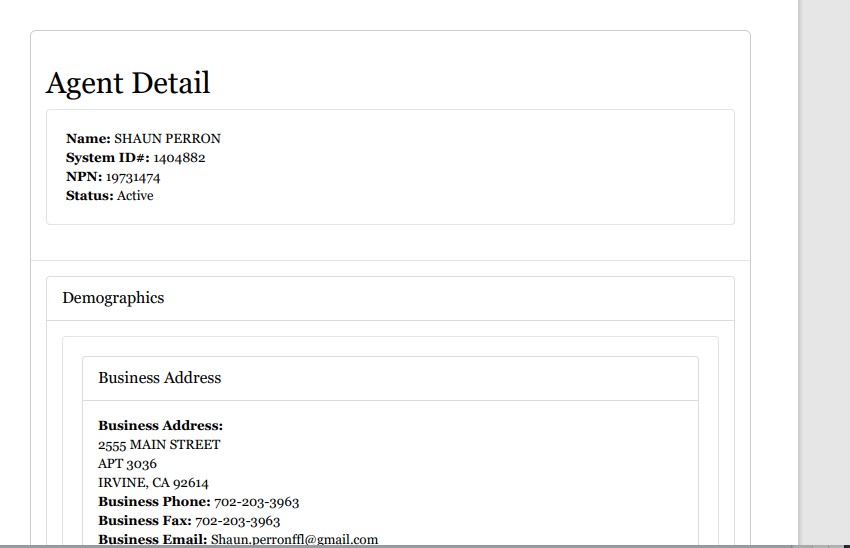
Task: Click the APT 3036 address line
Action: (127, 464)
